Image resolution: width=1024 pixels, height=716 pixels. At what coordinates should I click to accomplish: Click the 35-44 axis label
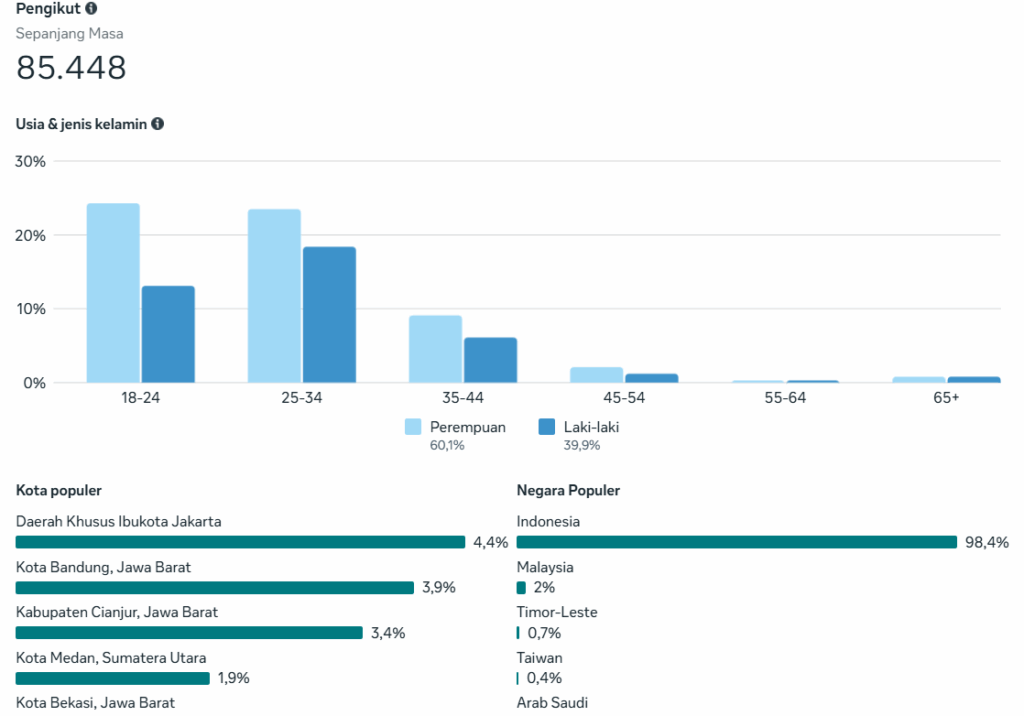coord(463,397)
